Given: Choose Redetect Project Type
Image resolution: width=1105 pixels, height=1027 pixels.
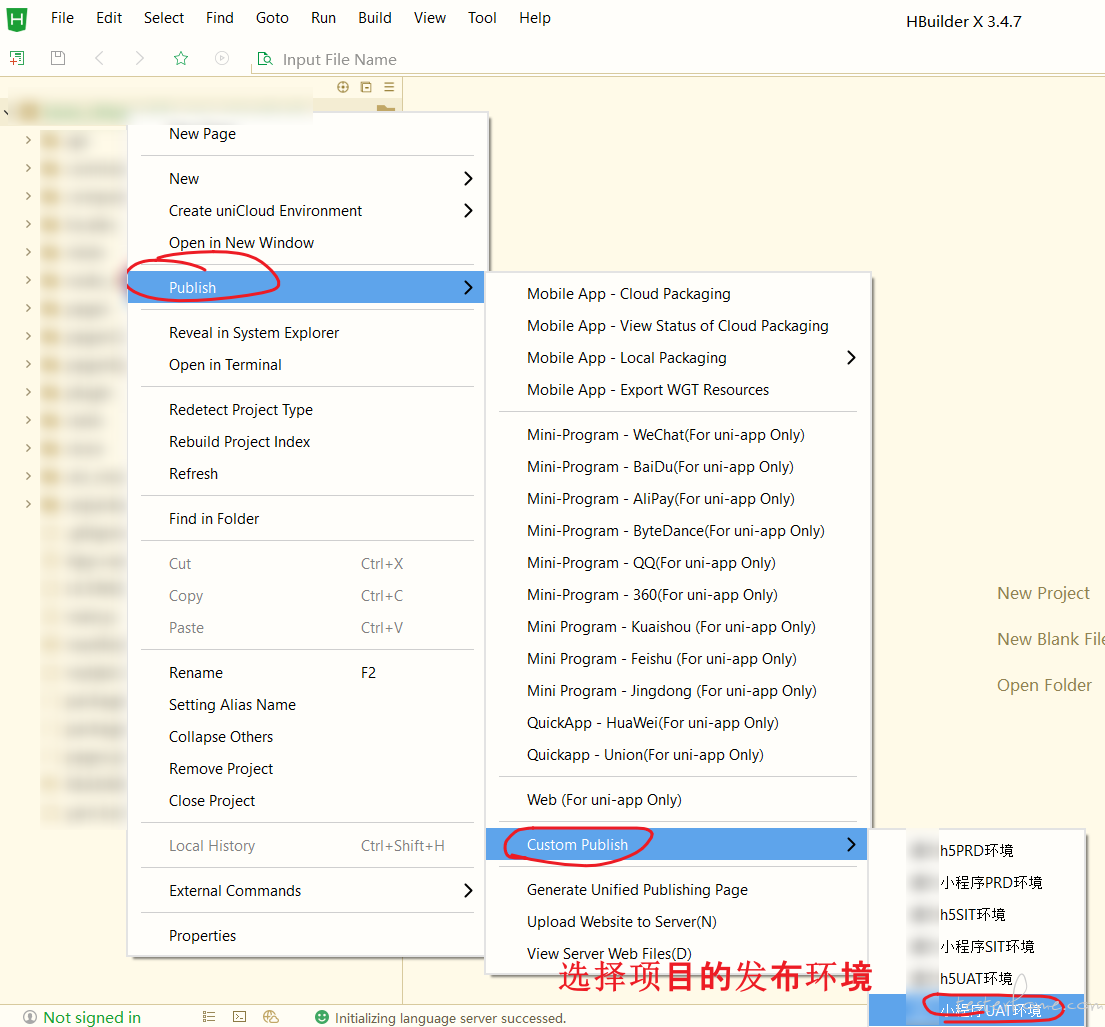Looking at the screenshot, I should click(x=241, y=410).
